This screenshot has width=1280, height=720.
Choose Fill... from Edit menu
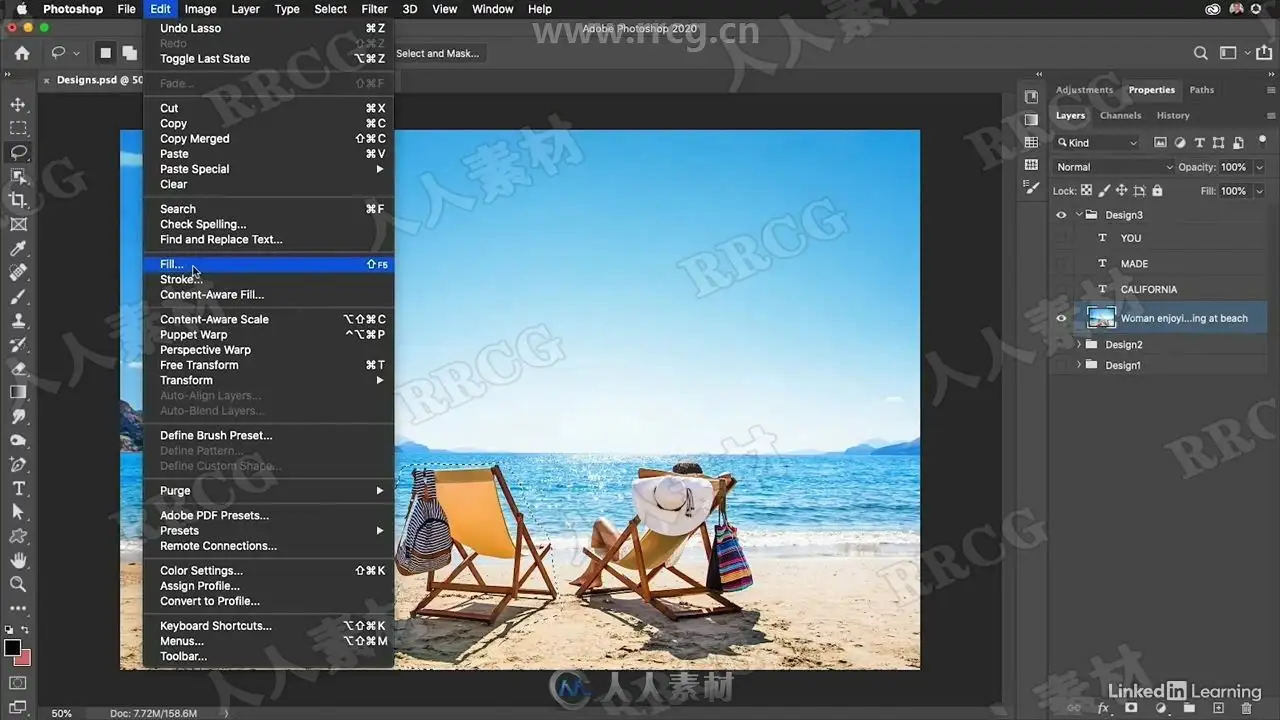(269, 264)
